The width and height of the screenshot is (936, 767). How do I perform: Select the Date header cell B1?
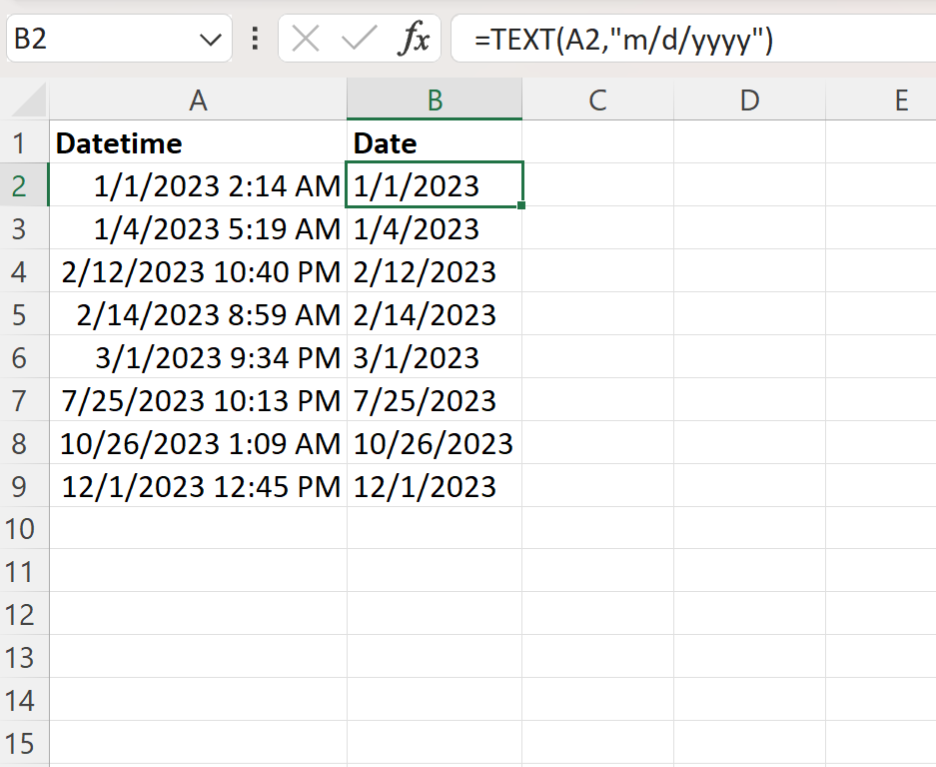[x=434, y=143]
